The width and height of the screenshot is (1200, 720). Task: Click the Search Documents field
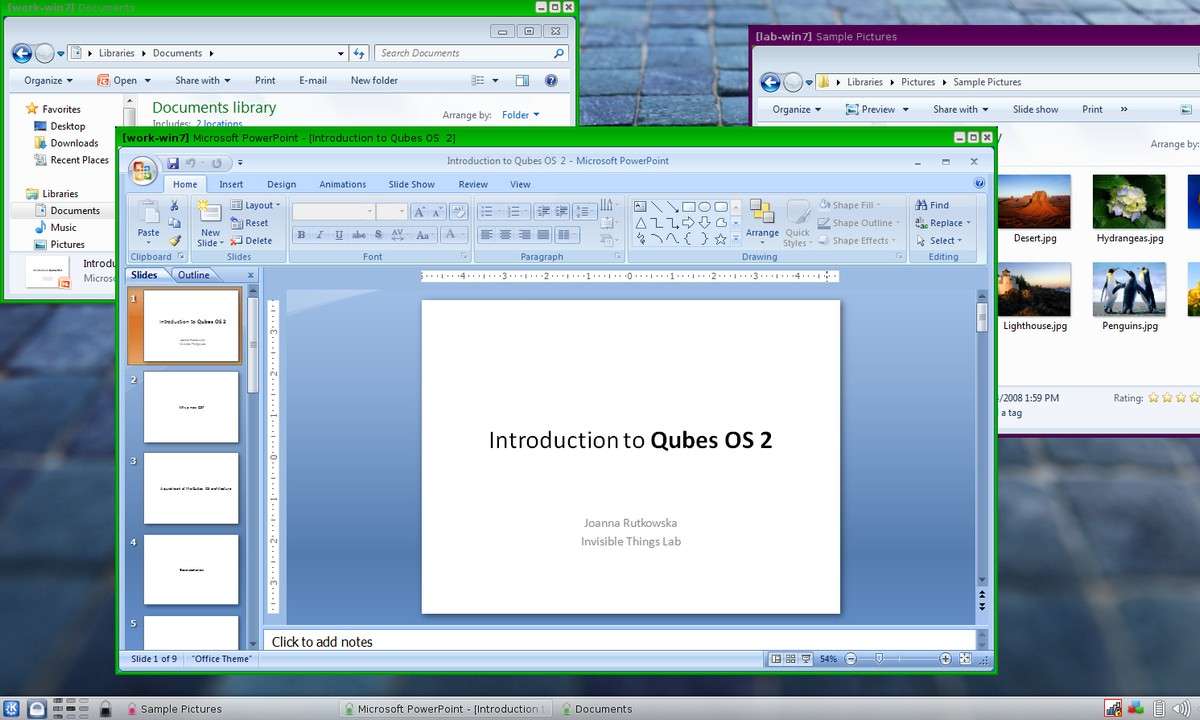(472, 53)
